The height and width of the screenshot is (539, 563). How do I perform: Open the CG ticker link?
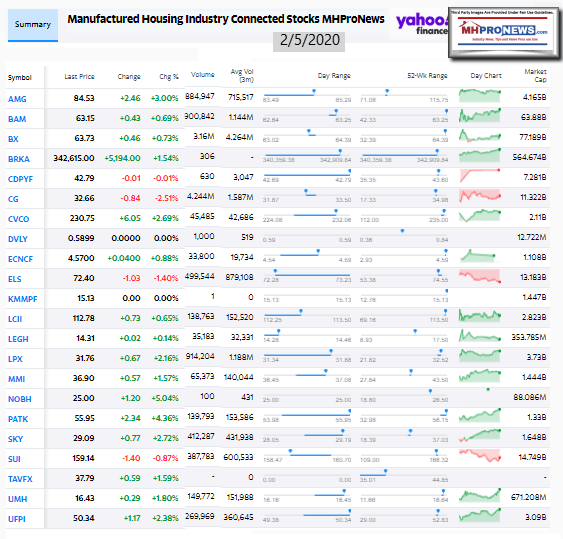13,199
